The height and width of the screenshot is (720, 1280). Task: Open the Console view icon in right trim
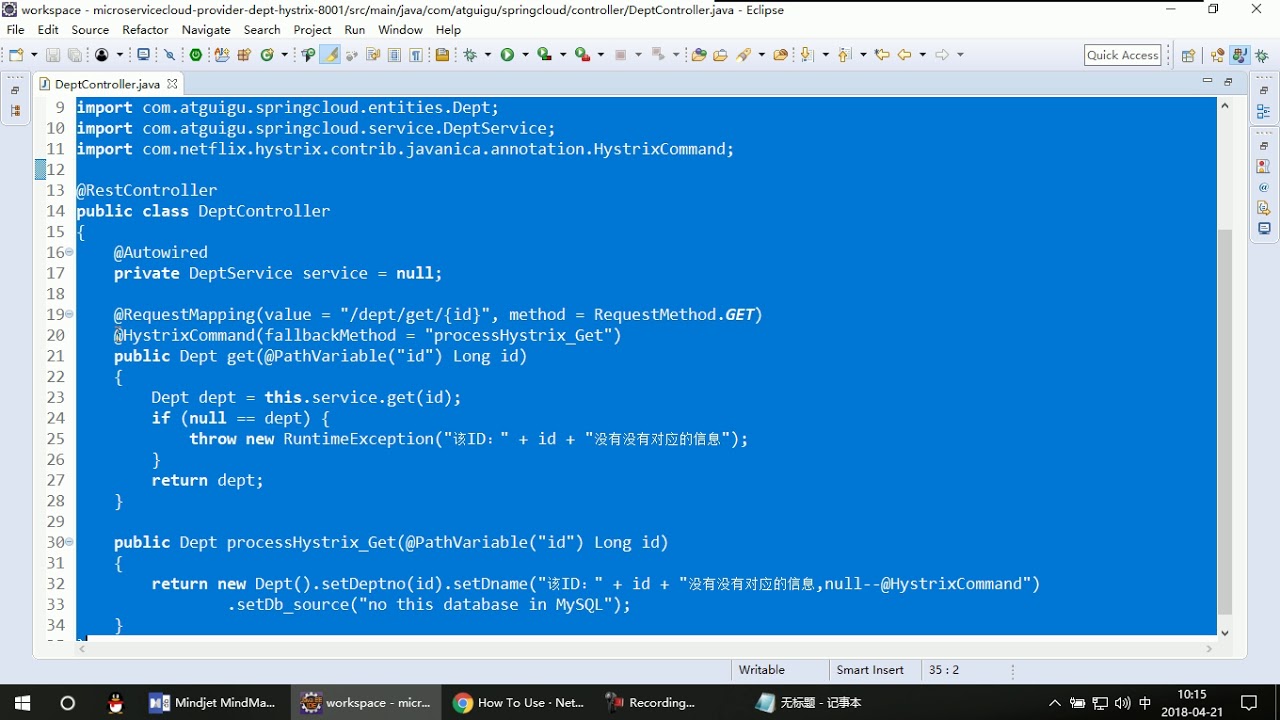click(x=1264, y=229)
